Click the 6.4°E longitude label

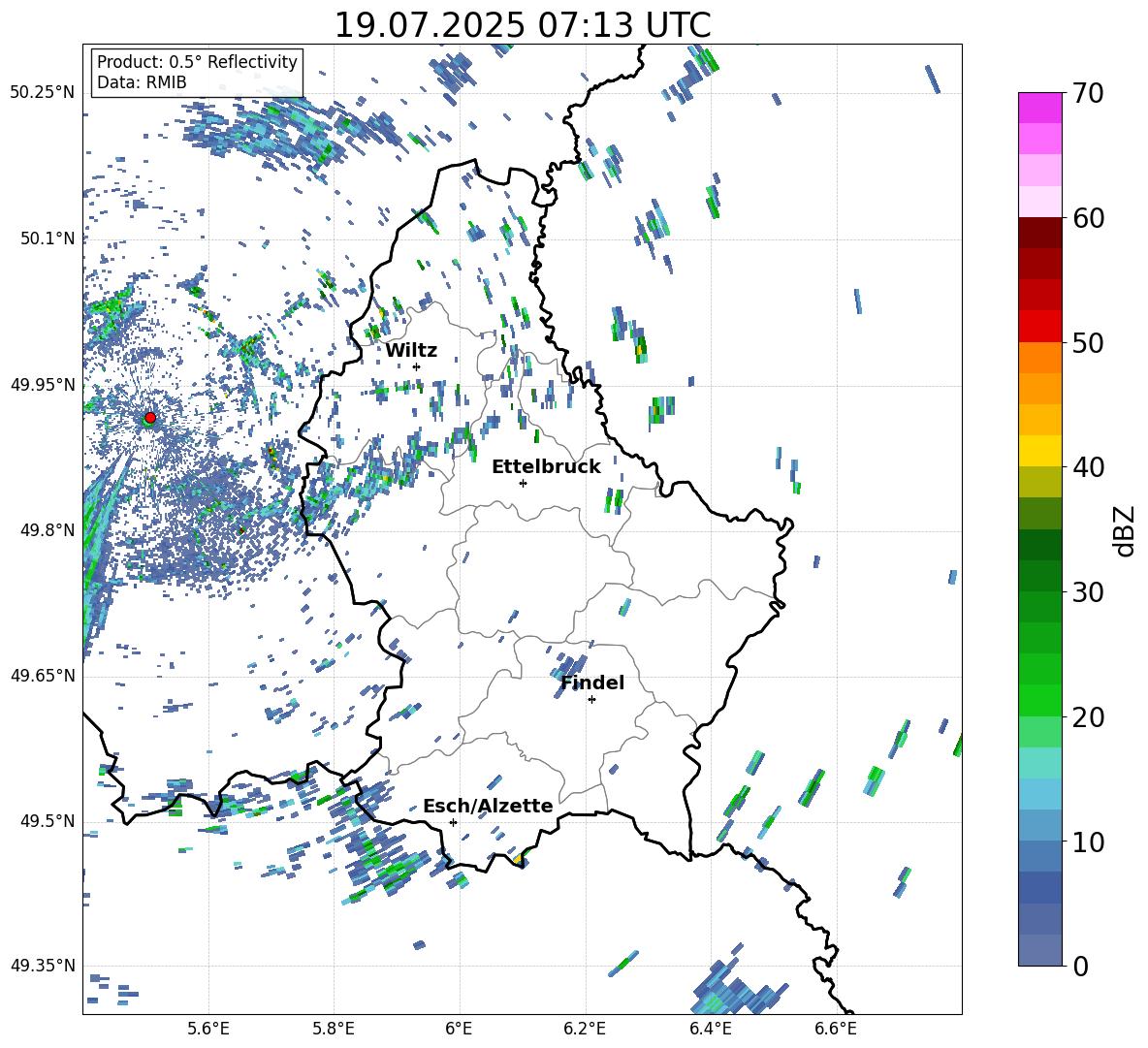click(x=710, y=1029)
